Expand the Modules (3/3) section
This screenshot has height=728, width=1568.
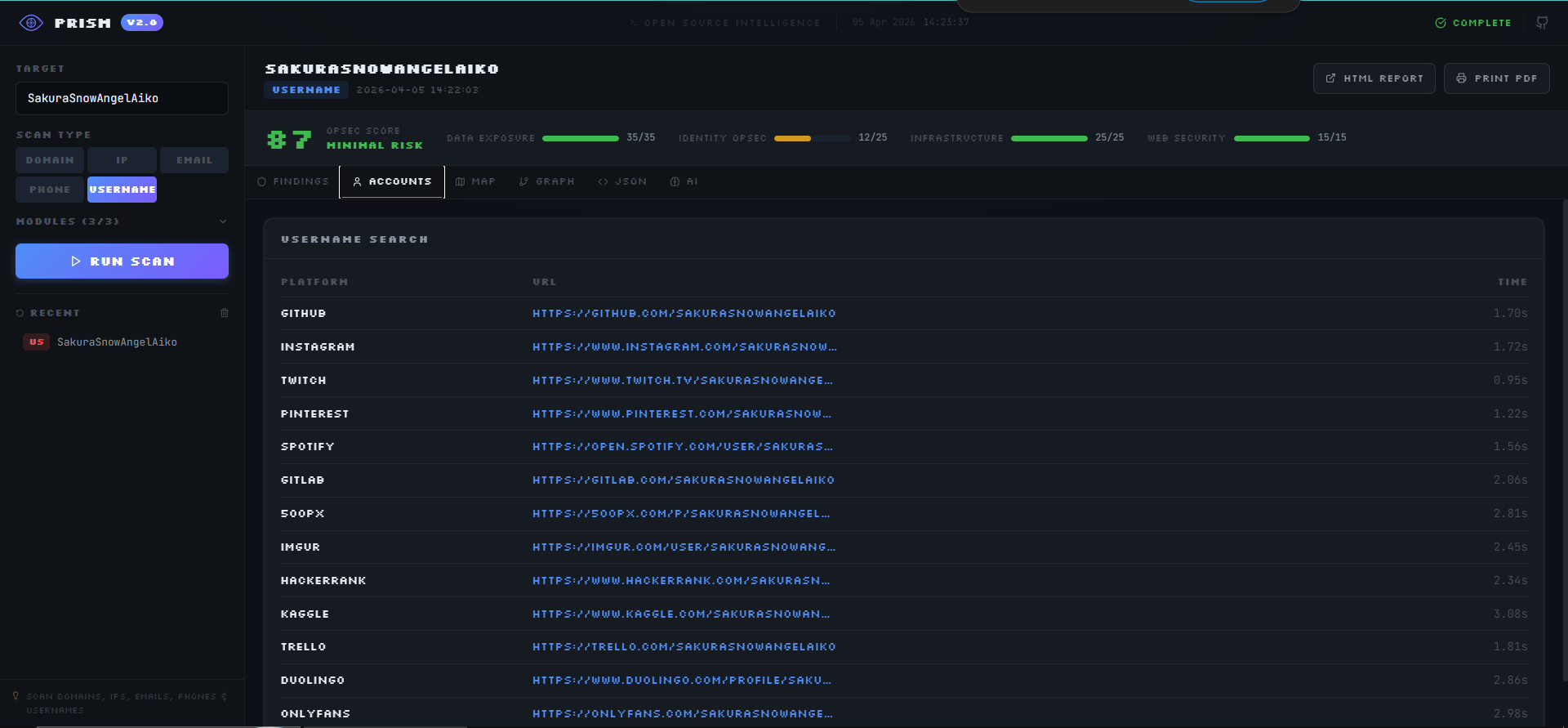pos(122,221)
